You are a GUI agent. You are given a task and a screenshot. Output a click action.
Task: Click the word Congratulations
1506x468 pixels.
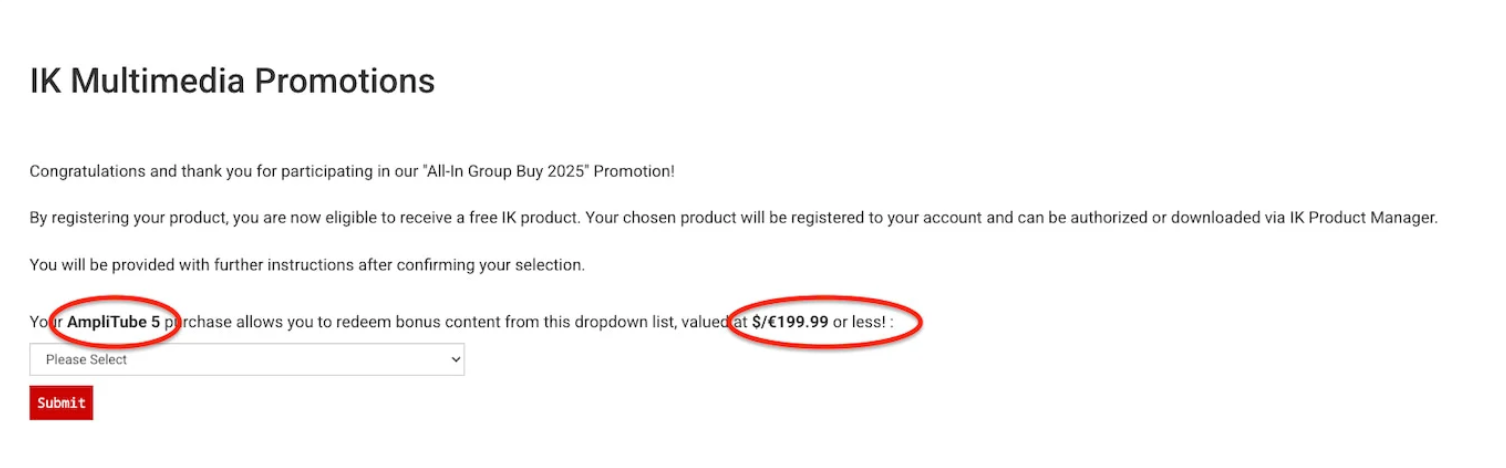(87, 171)
